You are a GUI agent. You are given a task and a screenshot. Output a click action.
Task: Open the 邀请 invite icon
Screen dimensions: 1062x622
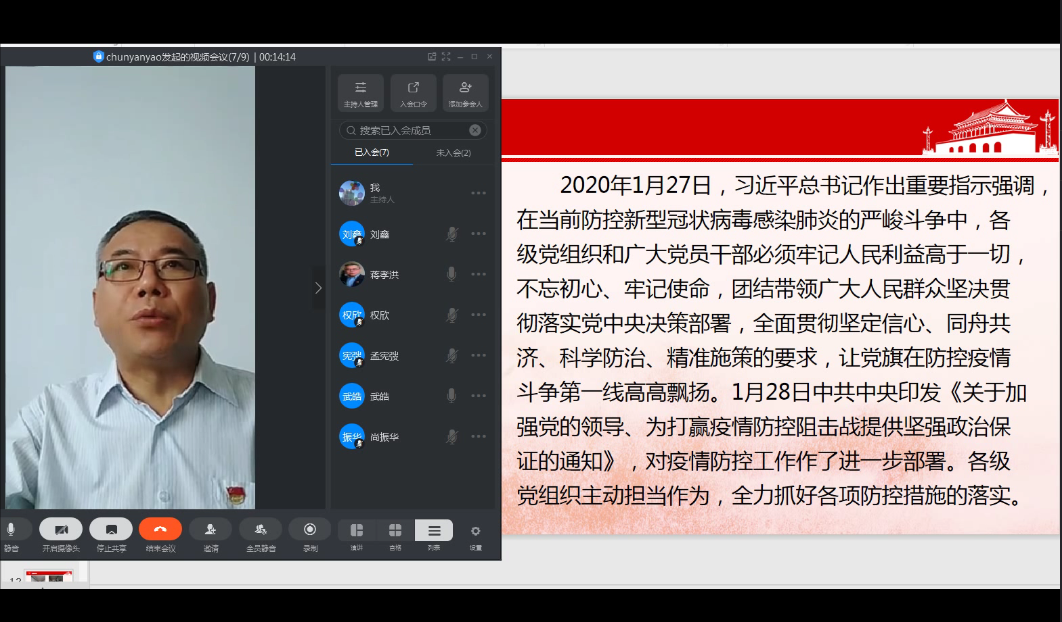click(210, 530)
